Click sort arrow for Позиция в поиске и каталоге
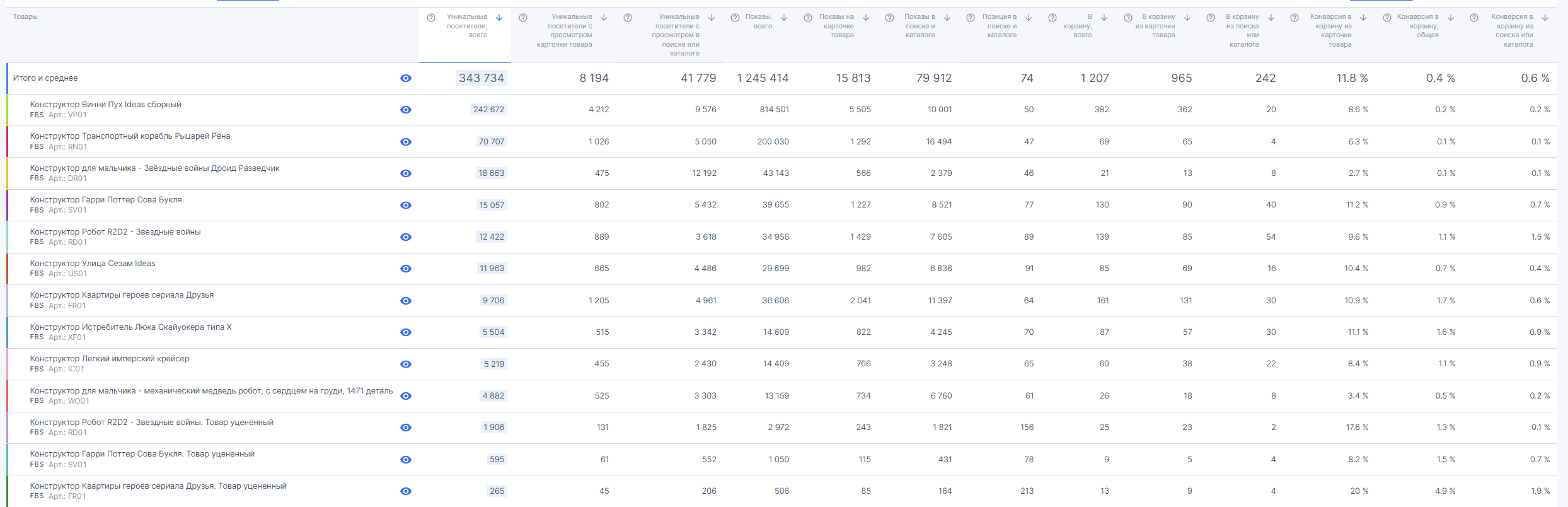This screenshot has height=507, width=1568. (x=1029, y=18)
